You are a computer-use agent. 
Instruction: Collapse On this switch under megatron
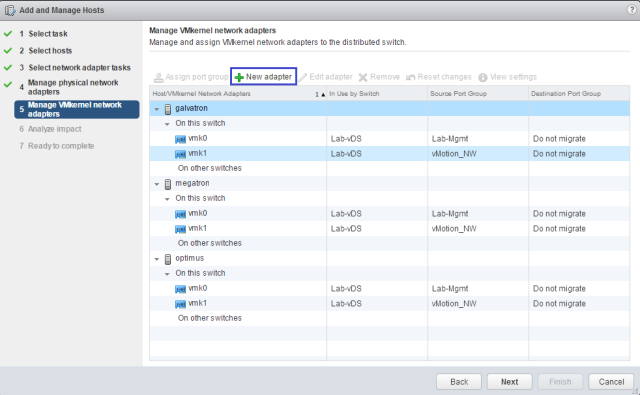[x=167, y=199]
